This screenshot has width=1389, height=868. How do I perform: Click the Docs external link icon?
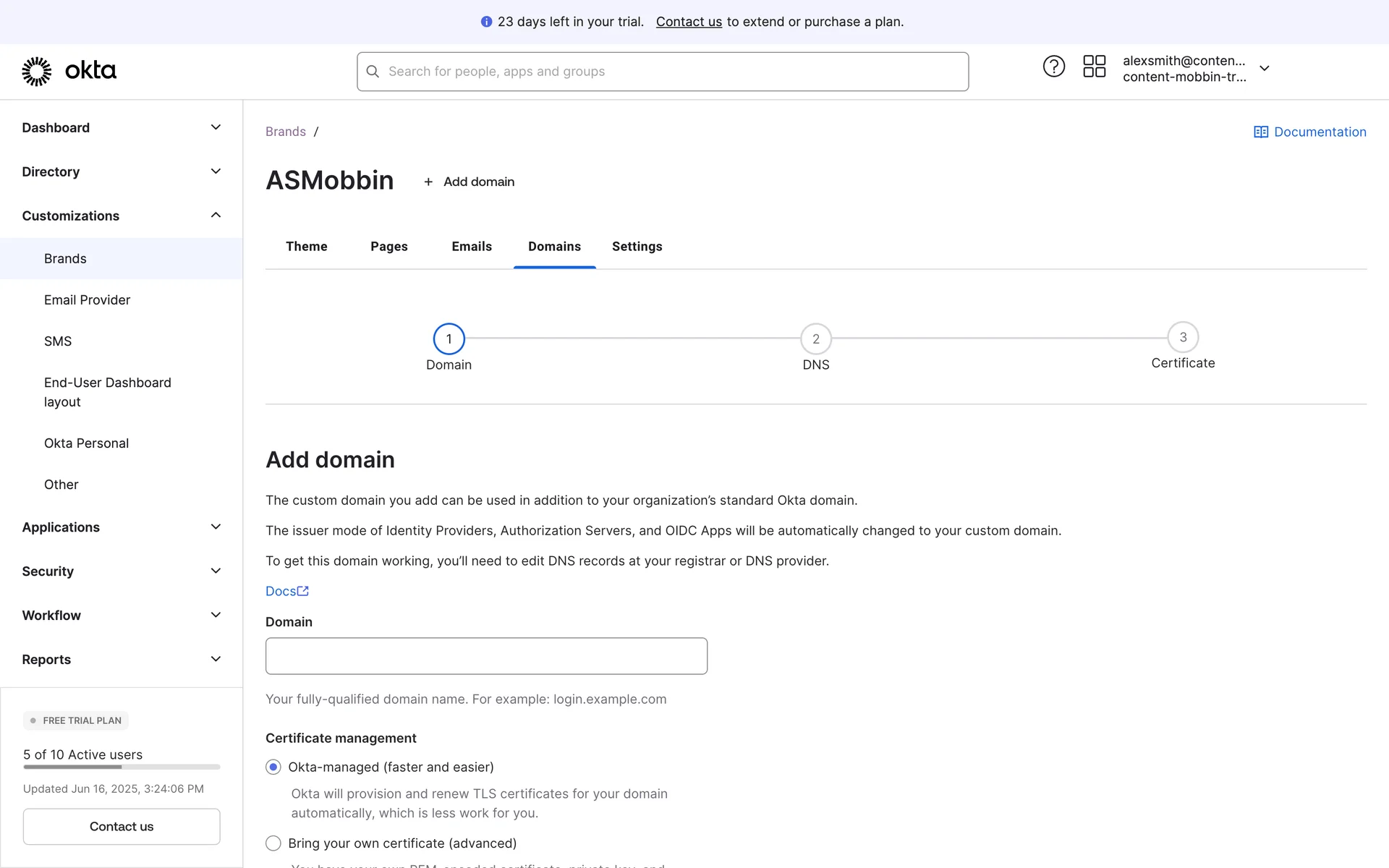click(x=303, y=591)
